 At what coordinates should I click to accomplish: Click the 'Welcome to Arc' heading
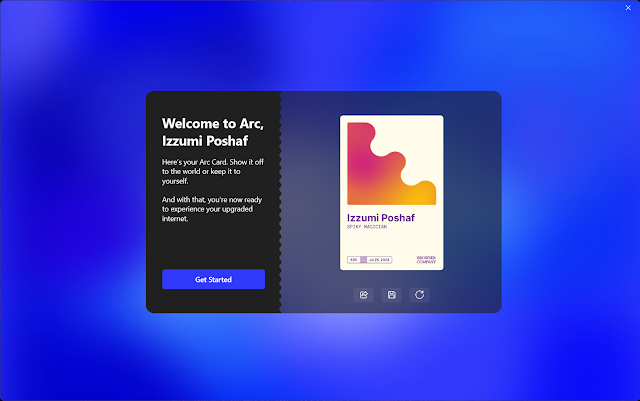click(213, 132)
